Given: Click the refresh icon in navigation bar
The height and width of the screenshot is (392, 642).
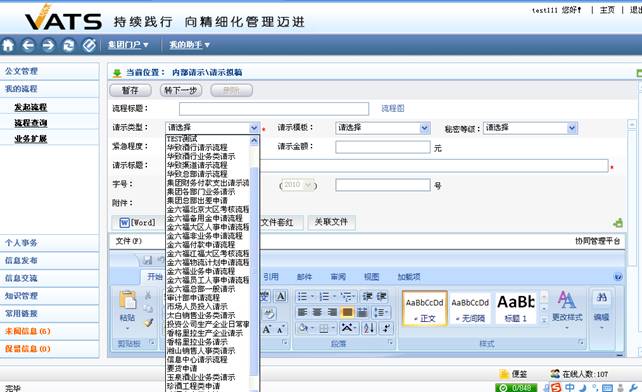Looking at the screenshot, I should coord(68,45).
